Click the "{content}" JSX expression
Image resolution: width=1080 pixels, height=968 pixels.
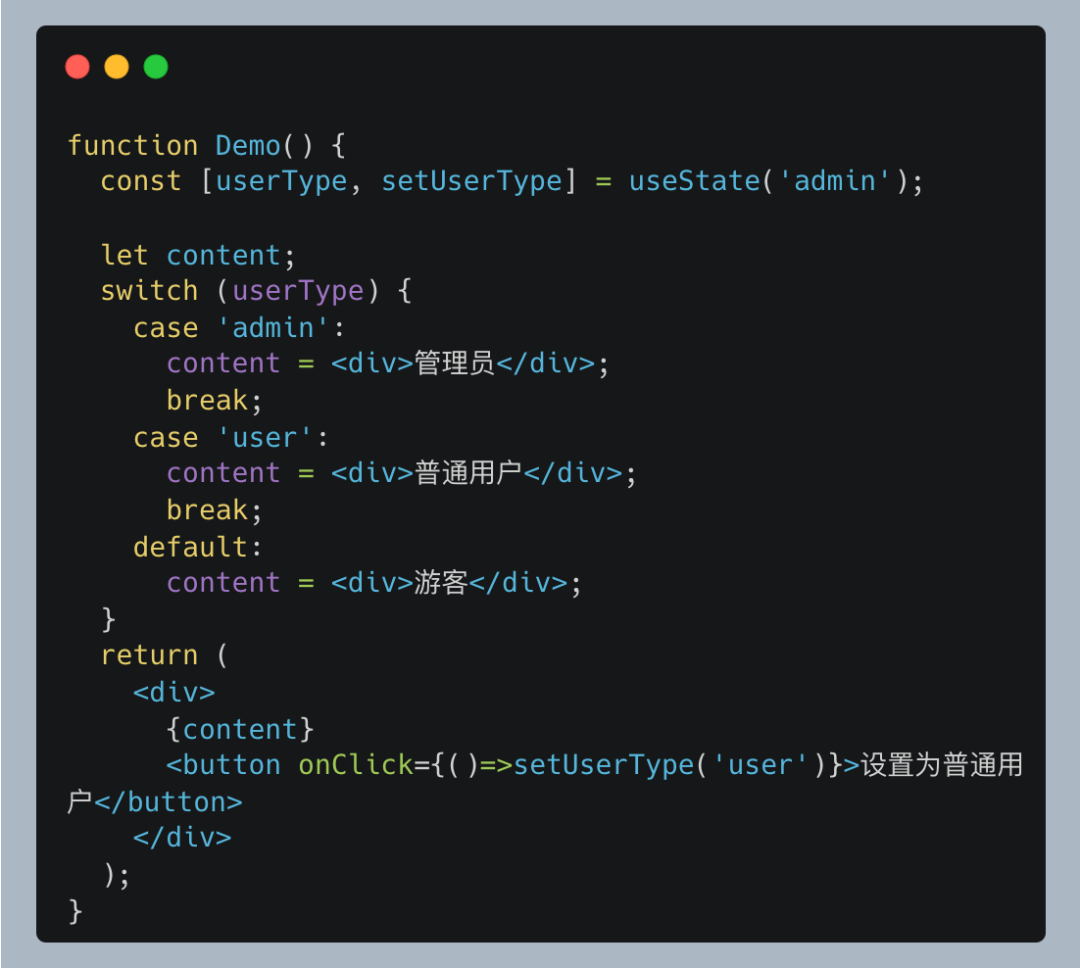coord(240,730)
